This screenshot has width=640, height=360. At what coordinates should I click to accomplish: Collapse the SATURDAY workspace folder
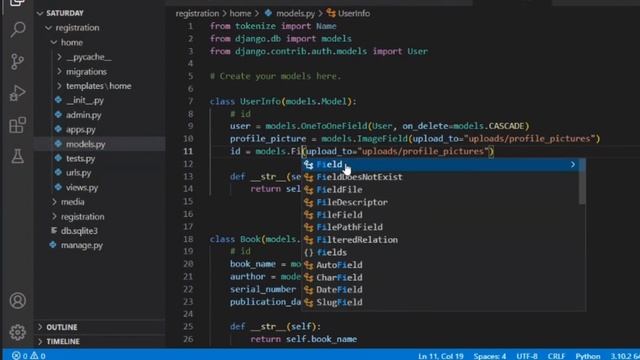point(40,13)
